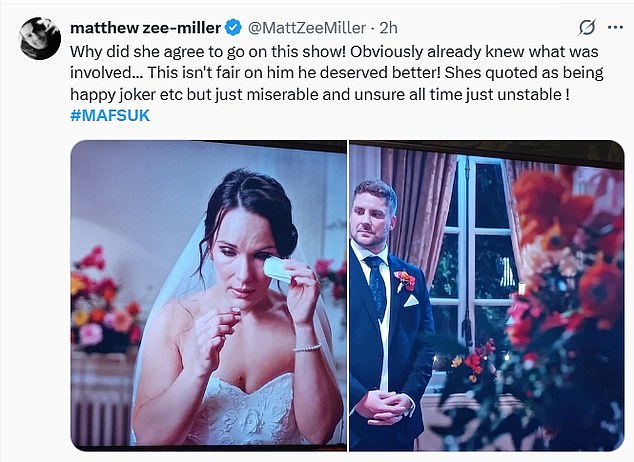Click the groom's red boutonniere flower
The image size is (634, 462).
pyautogui.click(x=404, y=280)
